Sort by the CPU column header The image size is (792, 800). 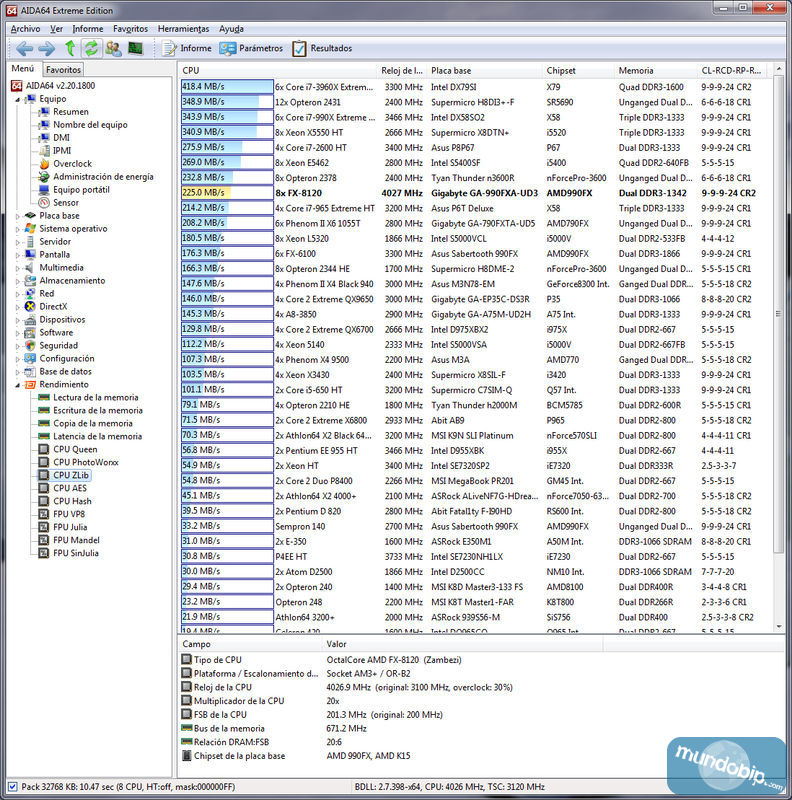pos(278,70)
